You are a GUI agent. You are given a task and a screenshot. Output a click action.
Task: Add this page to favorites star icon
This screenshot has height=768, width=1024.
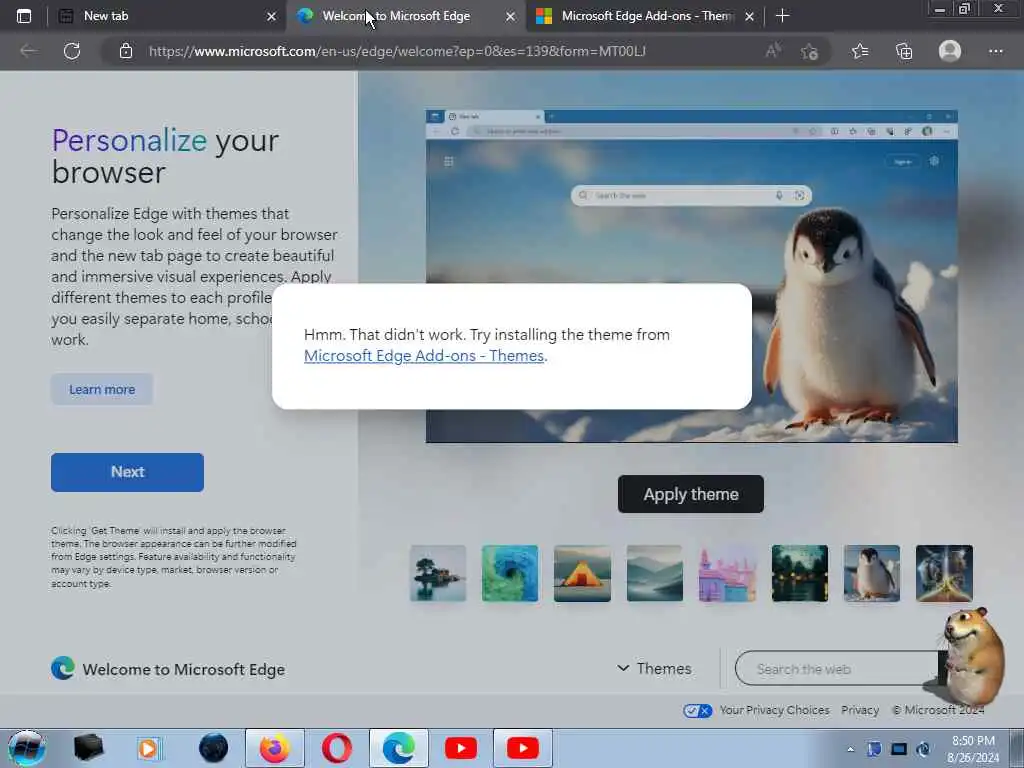810,51
